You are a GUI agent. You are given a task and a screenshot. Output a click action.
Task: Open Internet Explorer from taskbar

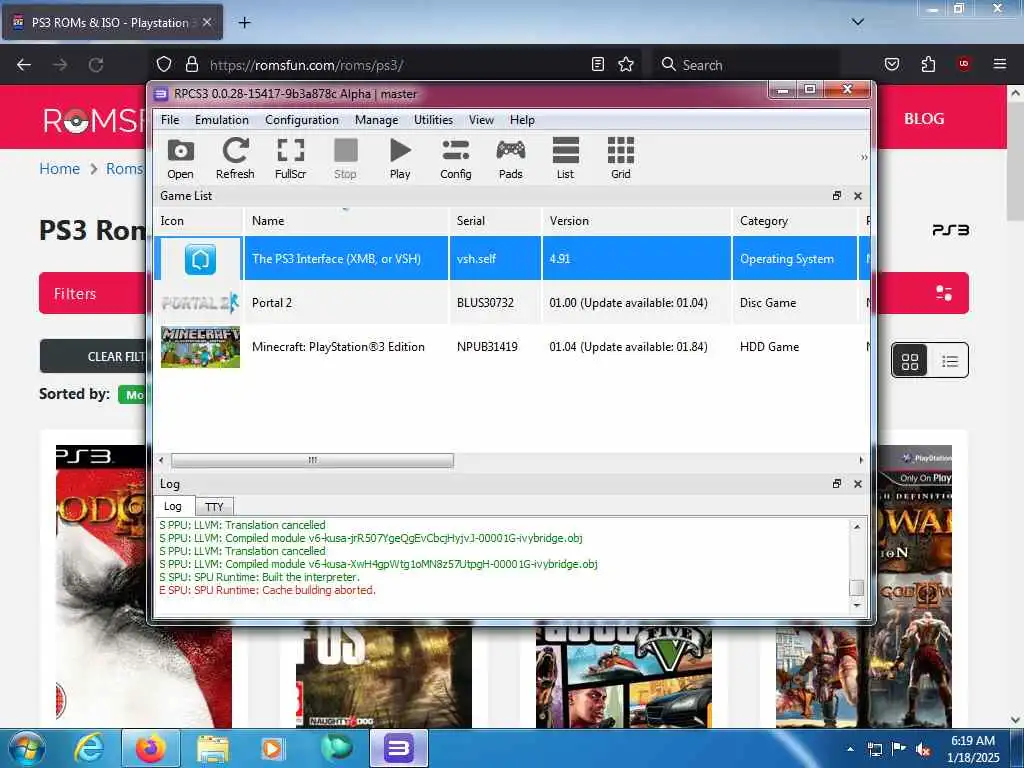pyautogui.click(x=89, y=748)
